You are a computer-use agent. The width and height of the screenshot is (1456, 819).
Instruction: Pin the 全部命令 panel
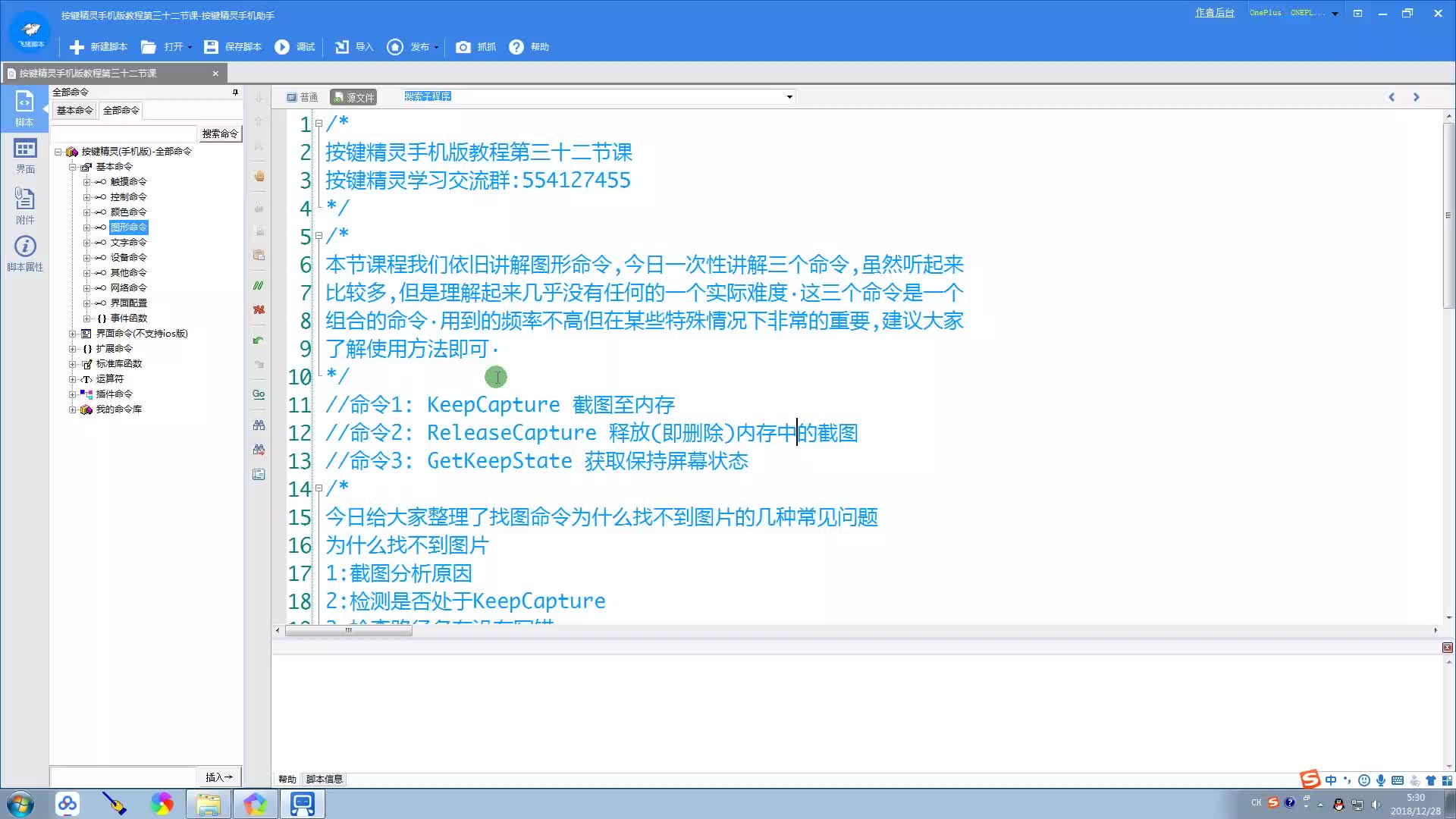tap(235, 93)
